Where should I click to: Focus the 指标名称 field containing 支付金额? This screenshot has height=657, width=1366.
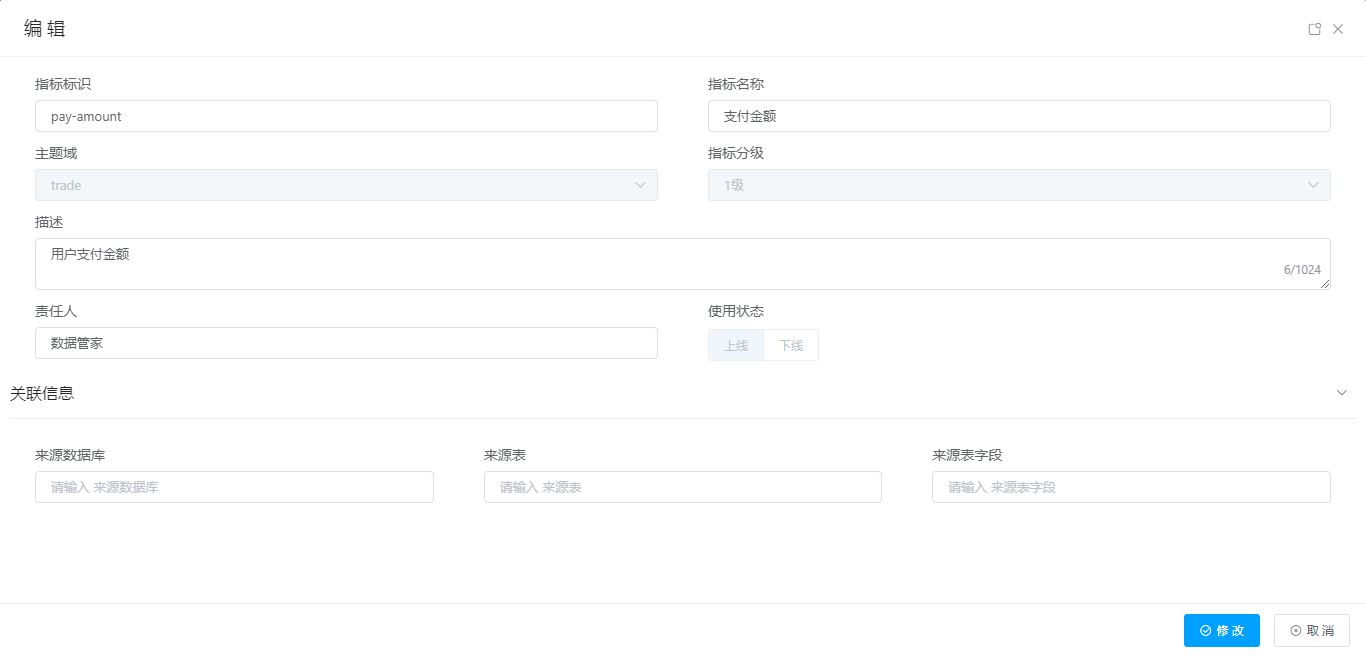[x=1019, y=116]
